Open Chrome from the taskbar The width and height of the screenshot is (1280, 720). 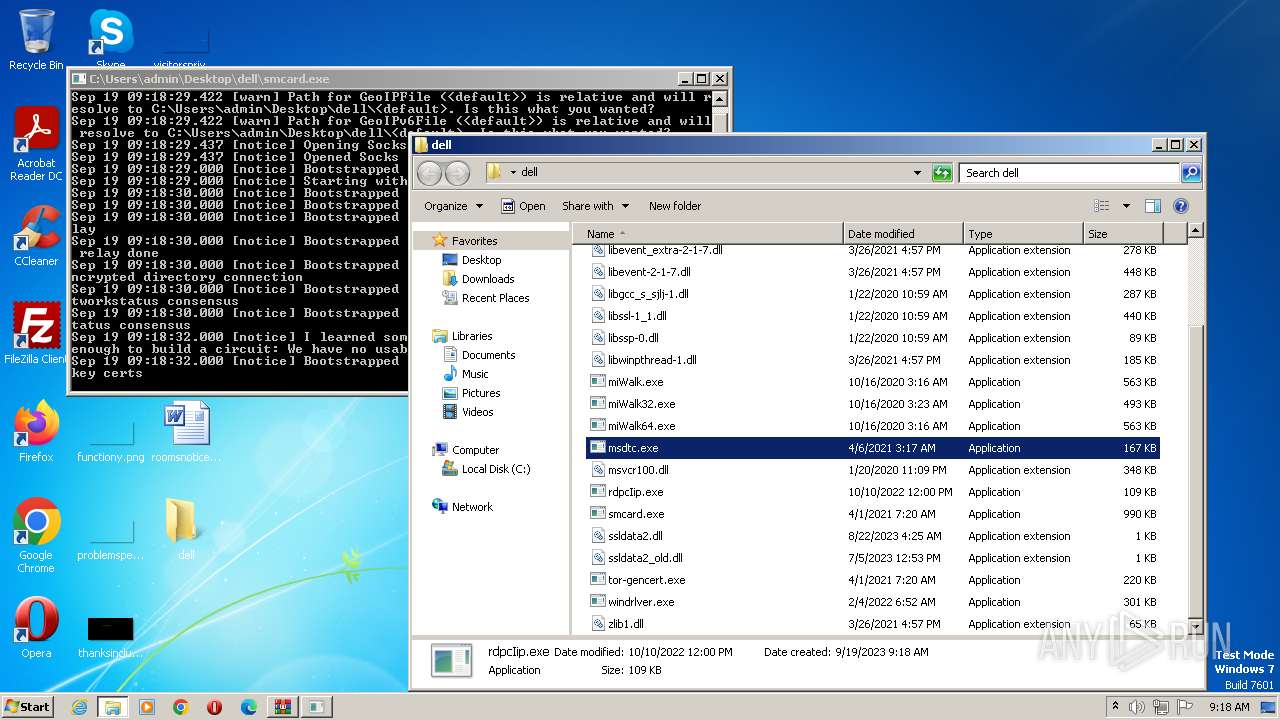(181, 707)
